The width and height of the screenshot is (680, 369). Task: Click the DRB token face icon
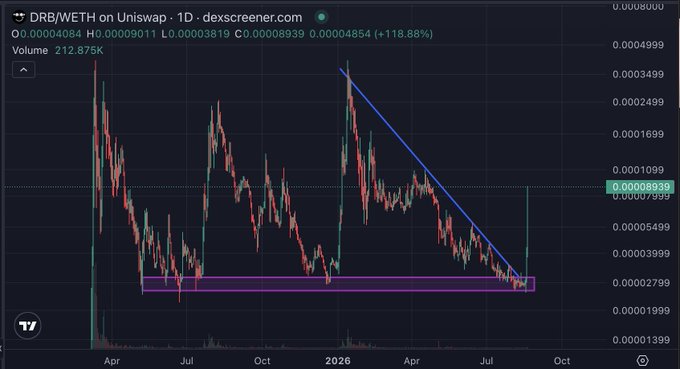pos(19,17)
